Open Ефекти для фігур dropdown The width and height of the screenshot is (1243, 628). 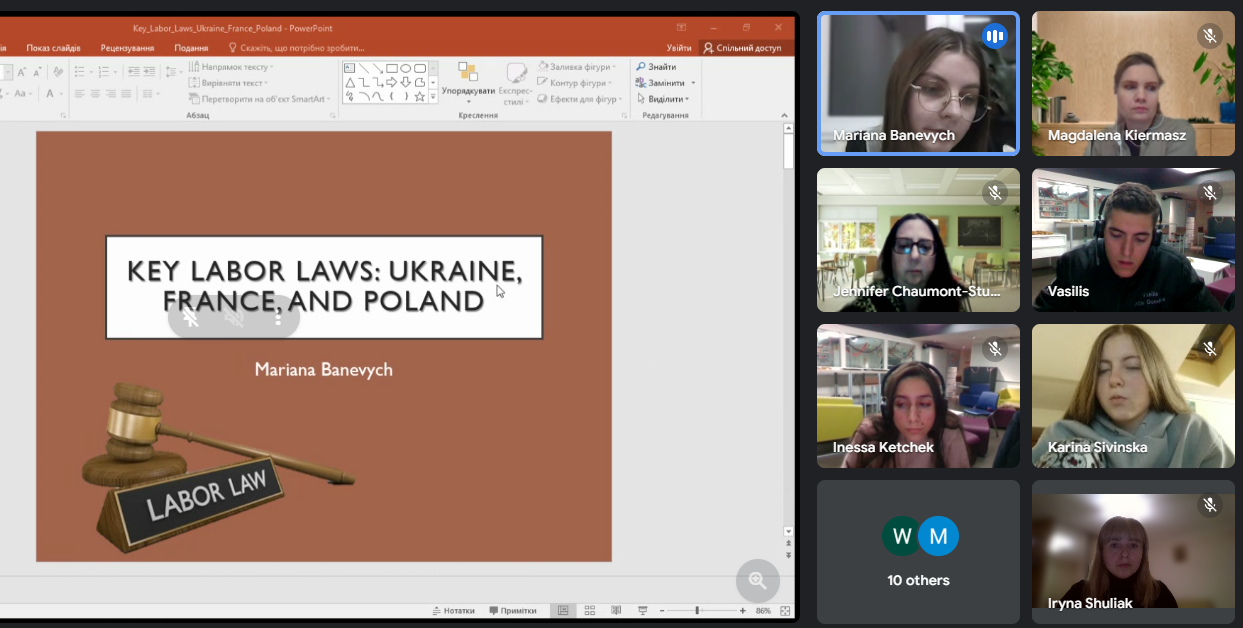(580, 99)
